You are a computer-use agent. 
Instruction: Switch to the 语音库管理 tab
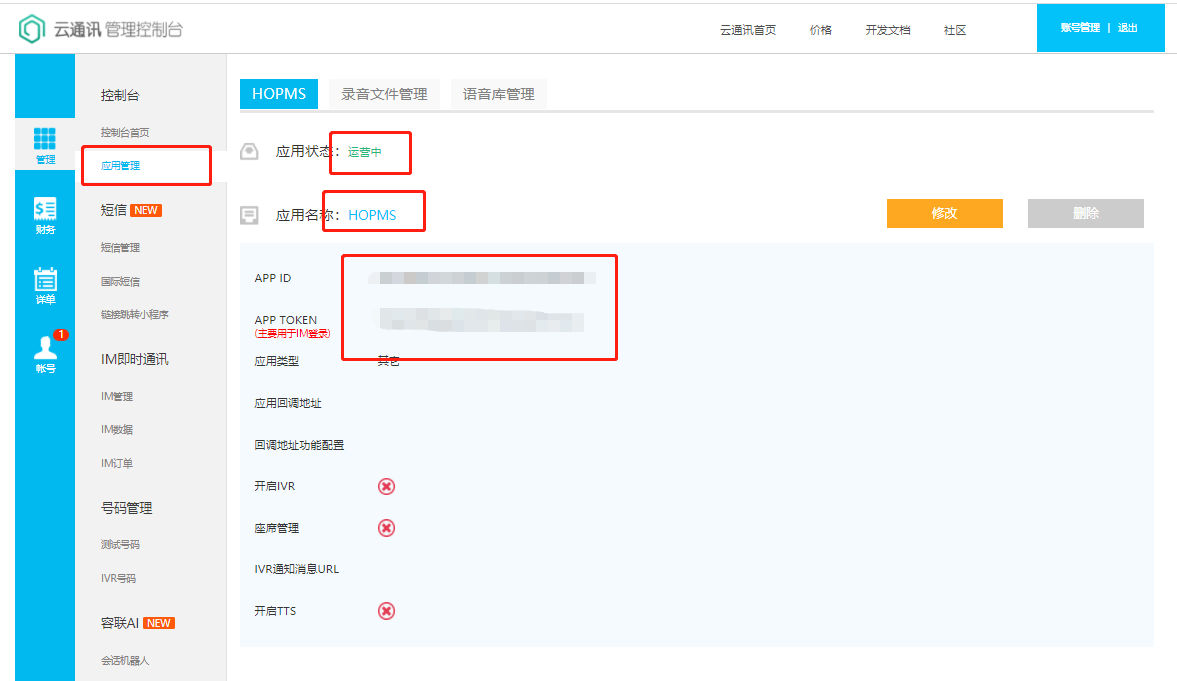tap(498, 94)
